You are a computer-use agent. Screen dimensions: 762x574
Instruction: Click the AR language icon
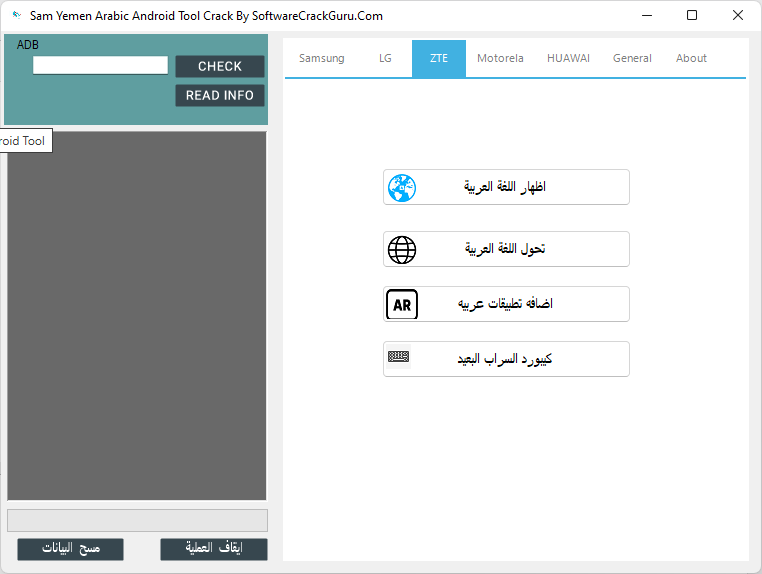402,305
